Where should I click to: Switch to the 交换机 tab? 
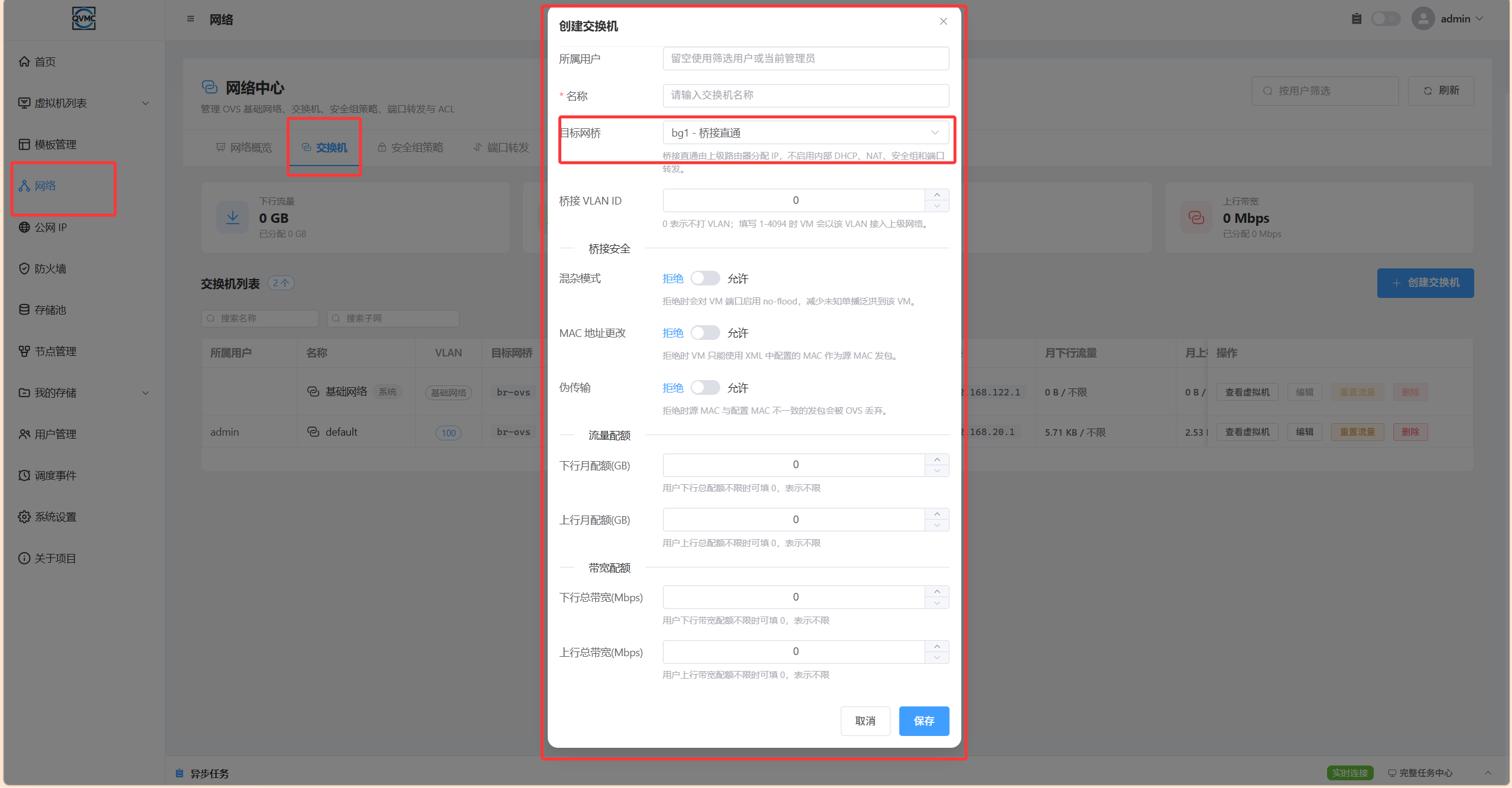tap(324, 147)
